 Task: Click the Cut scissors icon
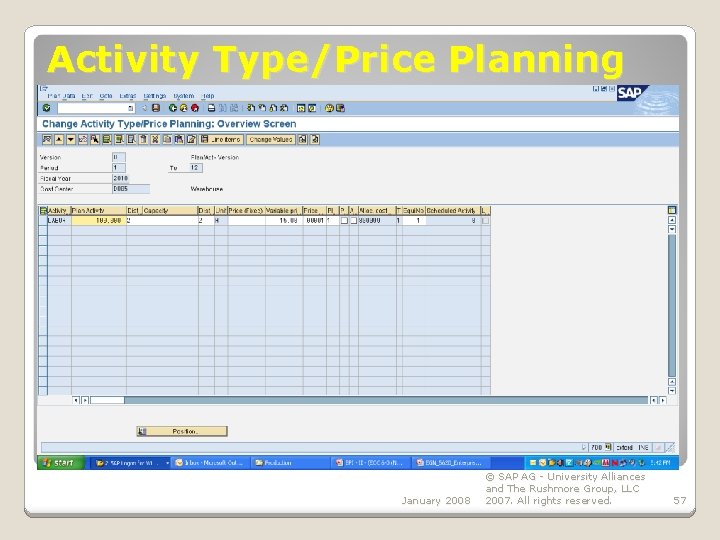point(155,139)
